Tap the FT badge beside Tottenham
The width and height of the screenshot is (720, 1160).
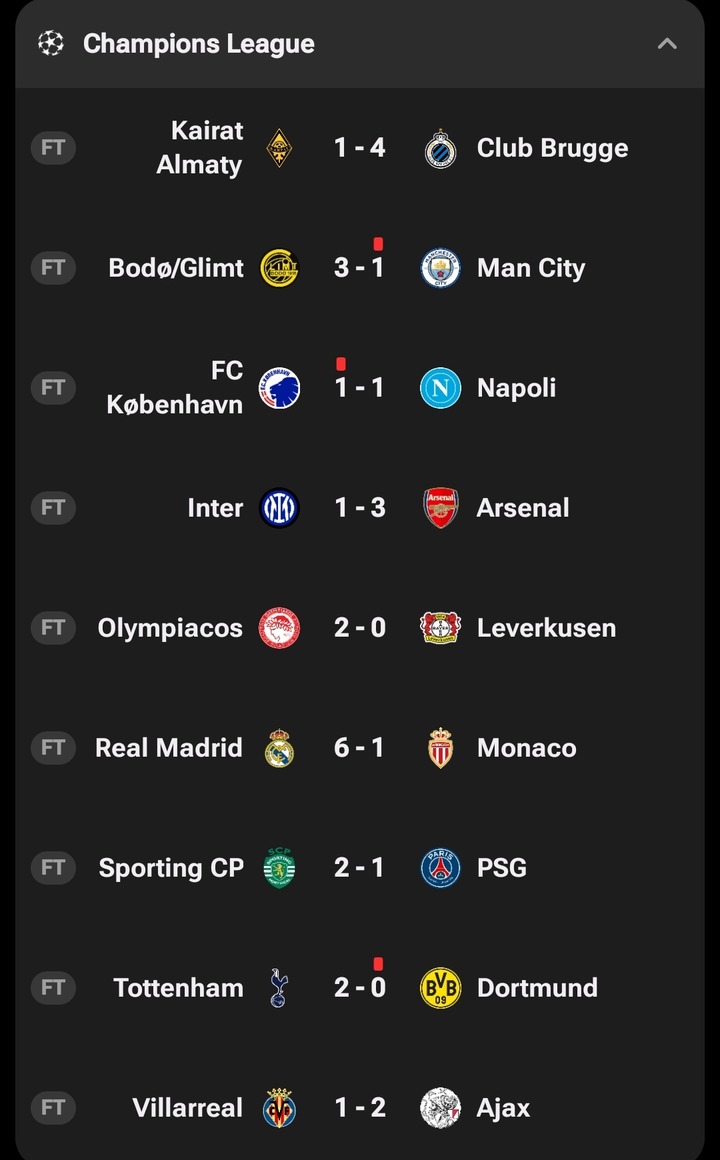53,988
